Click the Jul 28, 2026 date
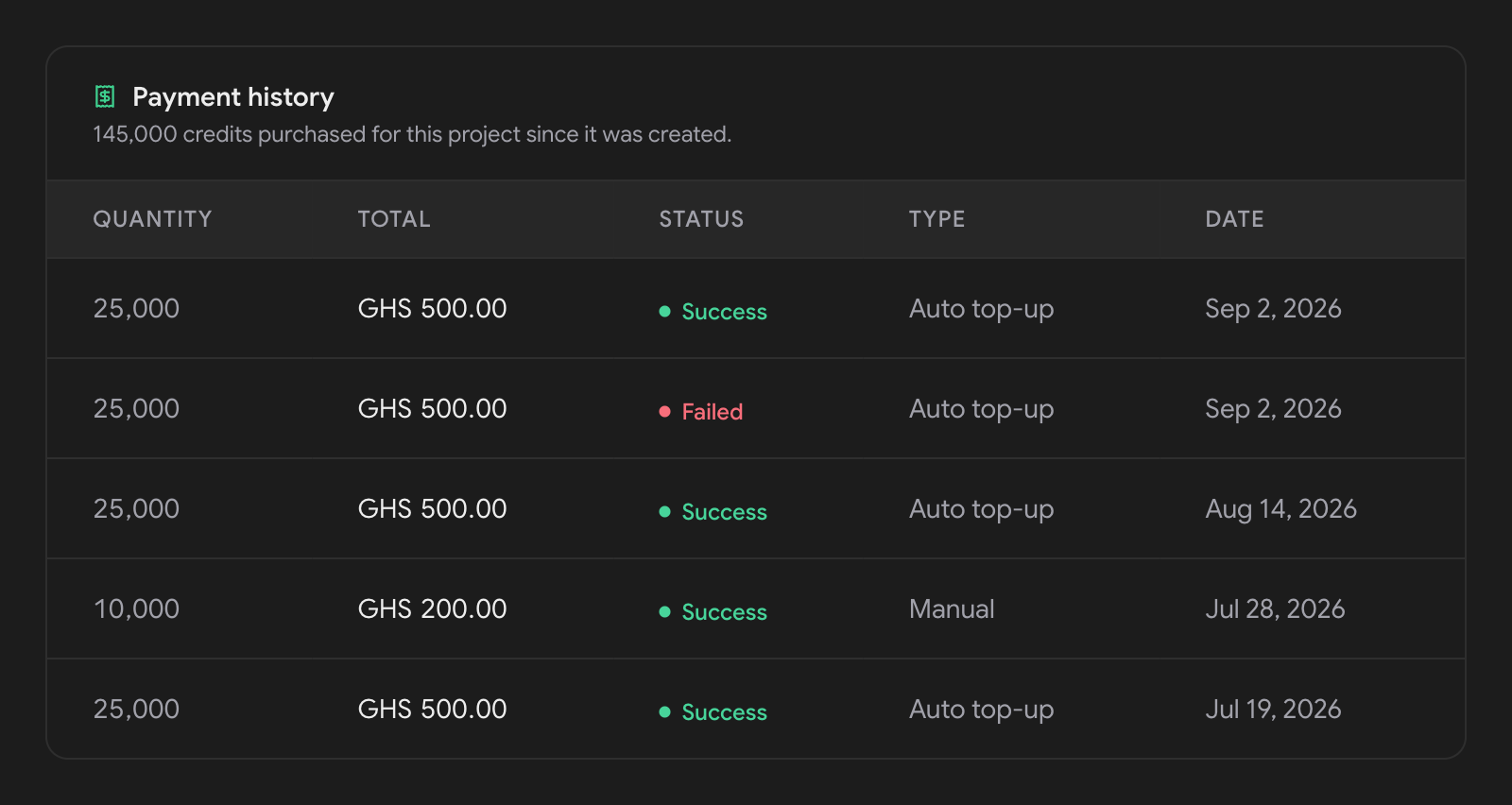The height and width of the screenshot is (805, 1512). pyautogui.click(x=1275, y=609)
